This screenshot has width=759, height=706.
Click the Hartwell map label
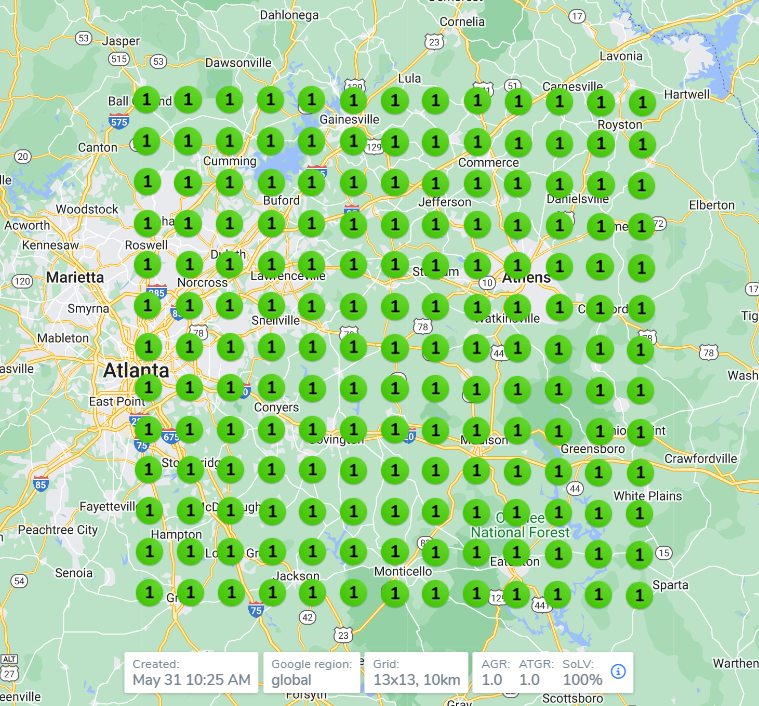pyautogui.click(x=687, y=94)
